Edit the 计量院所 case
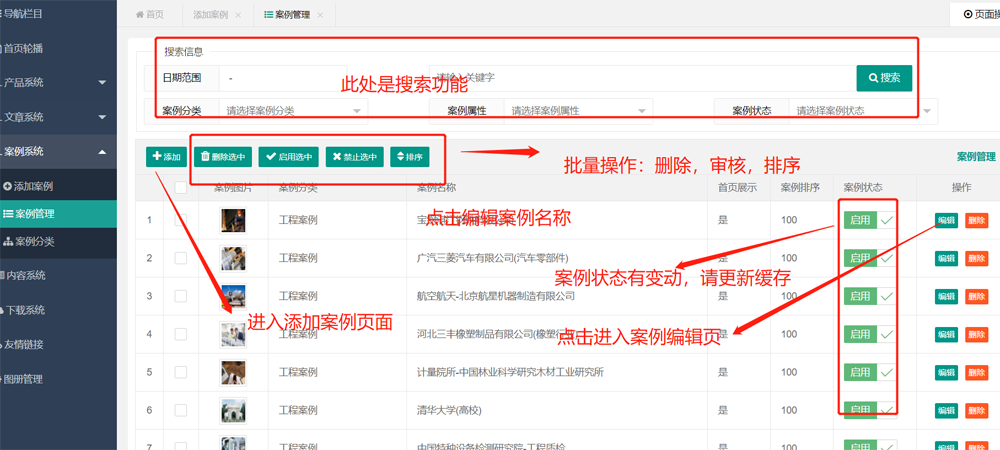The image size is (1000, 450). (946, 372)
